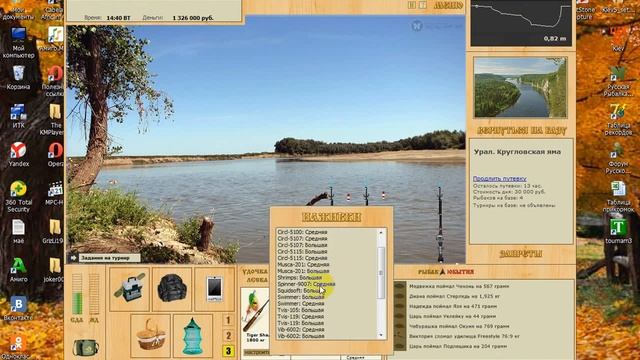Select bait Vib-6002: Большая

tap(301, 336)
